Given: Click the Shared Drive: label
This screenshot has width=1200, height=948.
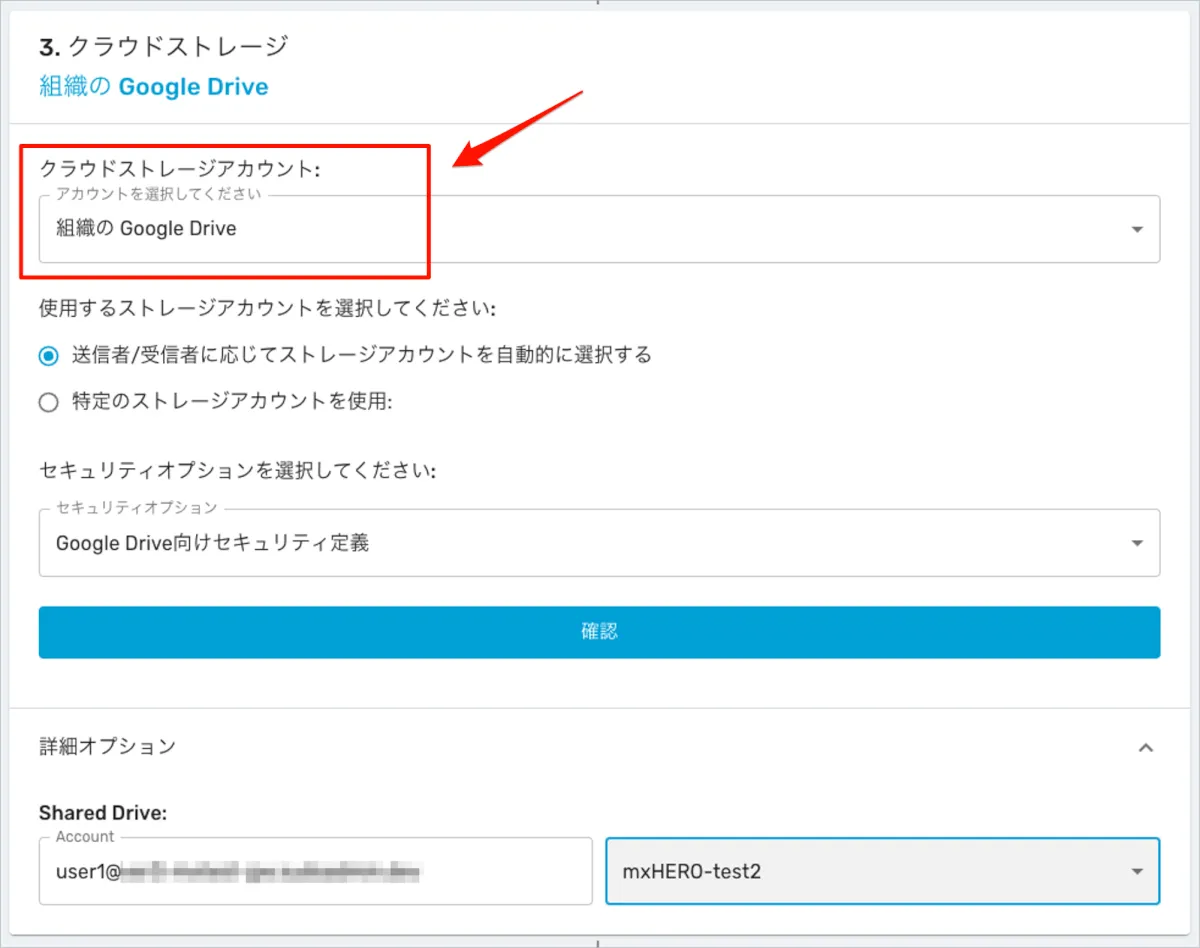Looking at the screenshot, I should [103, 813].
